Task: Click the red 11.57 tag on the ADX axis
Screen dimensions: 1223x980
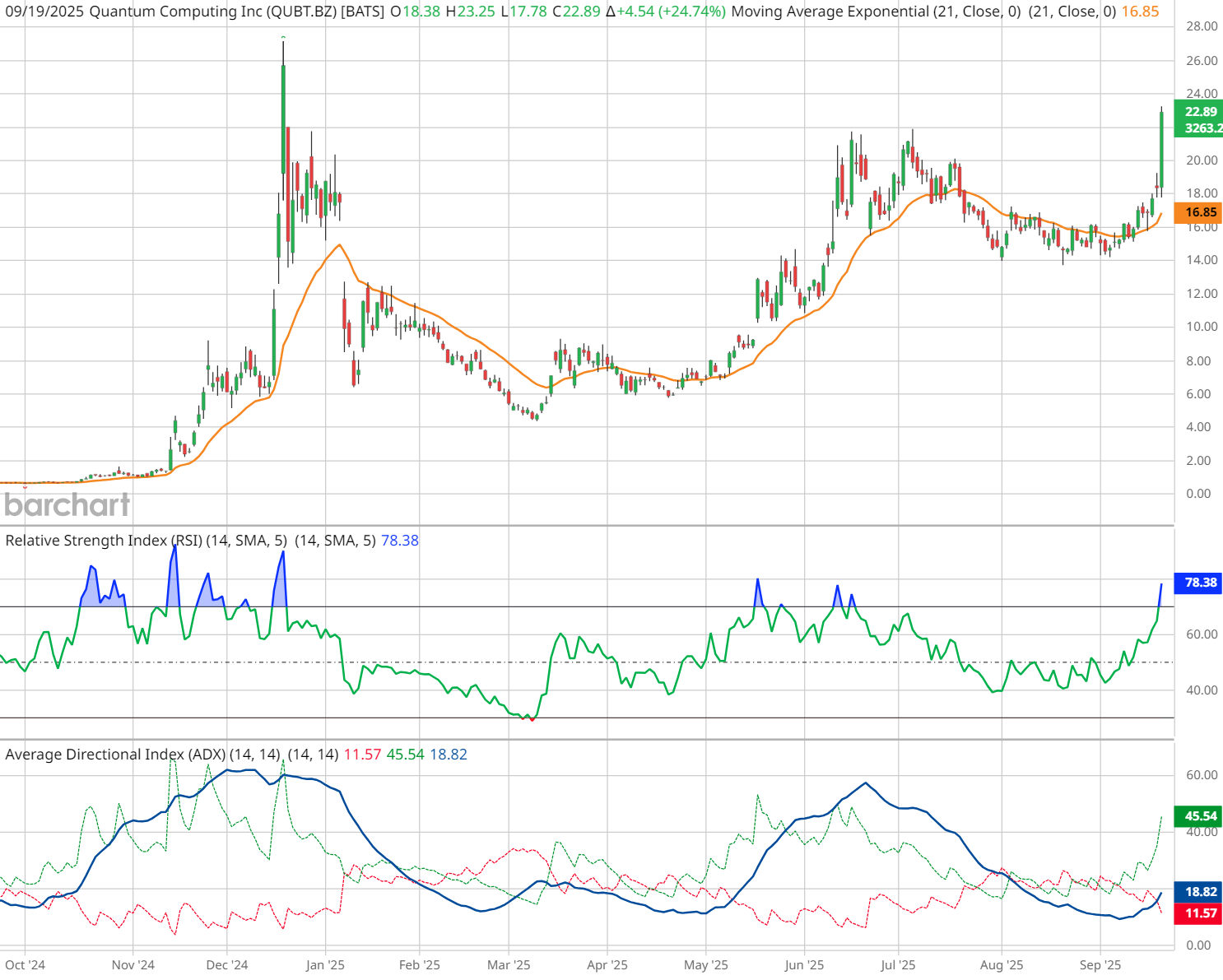Action: tap(1198, 913)
